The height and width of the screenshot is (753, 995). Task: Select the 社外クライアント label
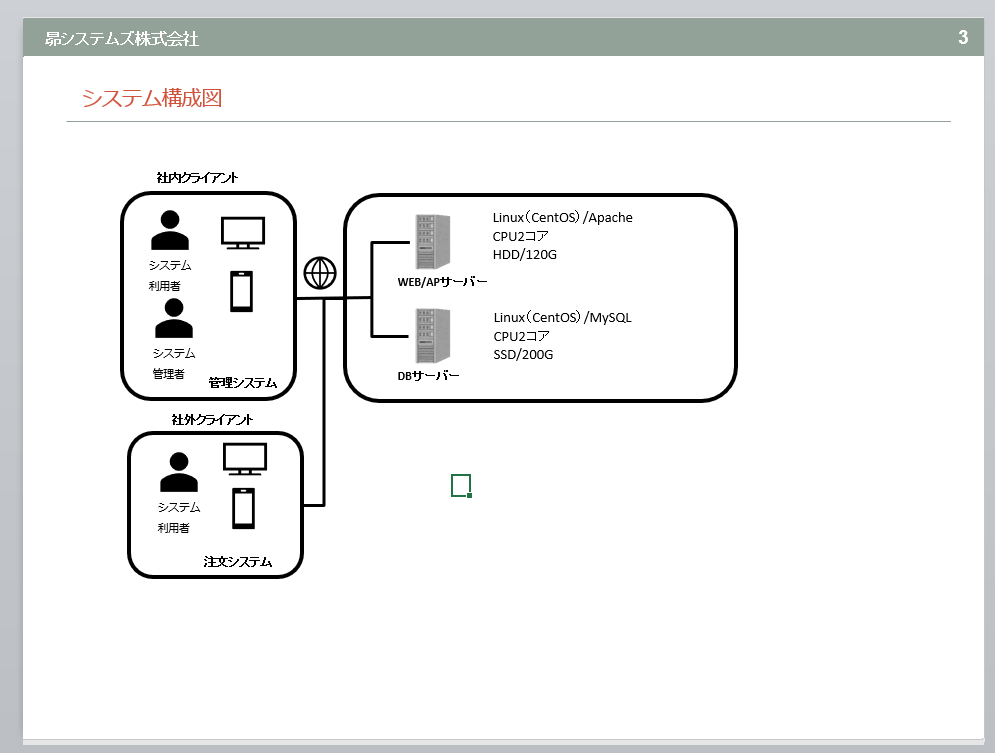tap(212, 419)
